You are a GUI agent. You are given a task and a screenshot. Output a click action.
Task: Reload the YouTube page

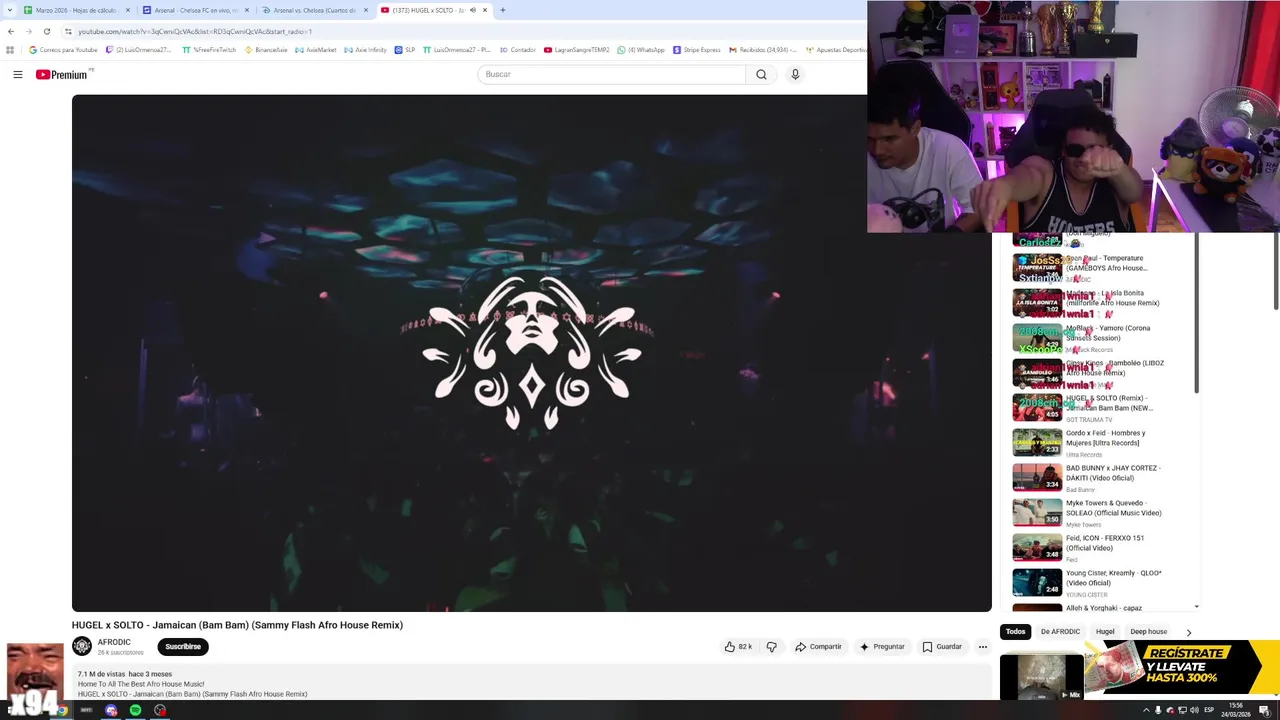[46, 31]
